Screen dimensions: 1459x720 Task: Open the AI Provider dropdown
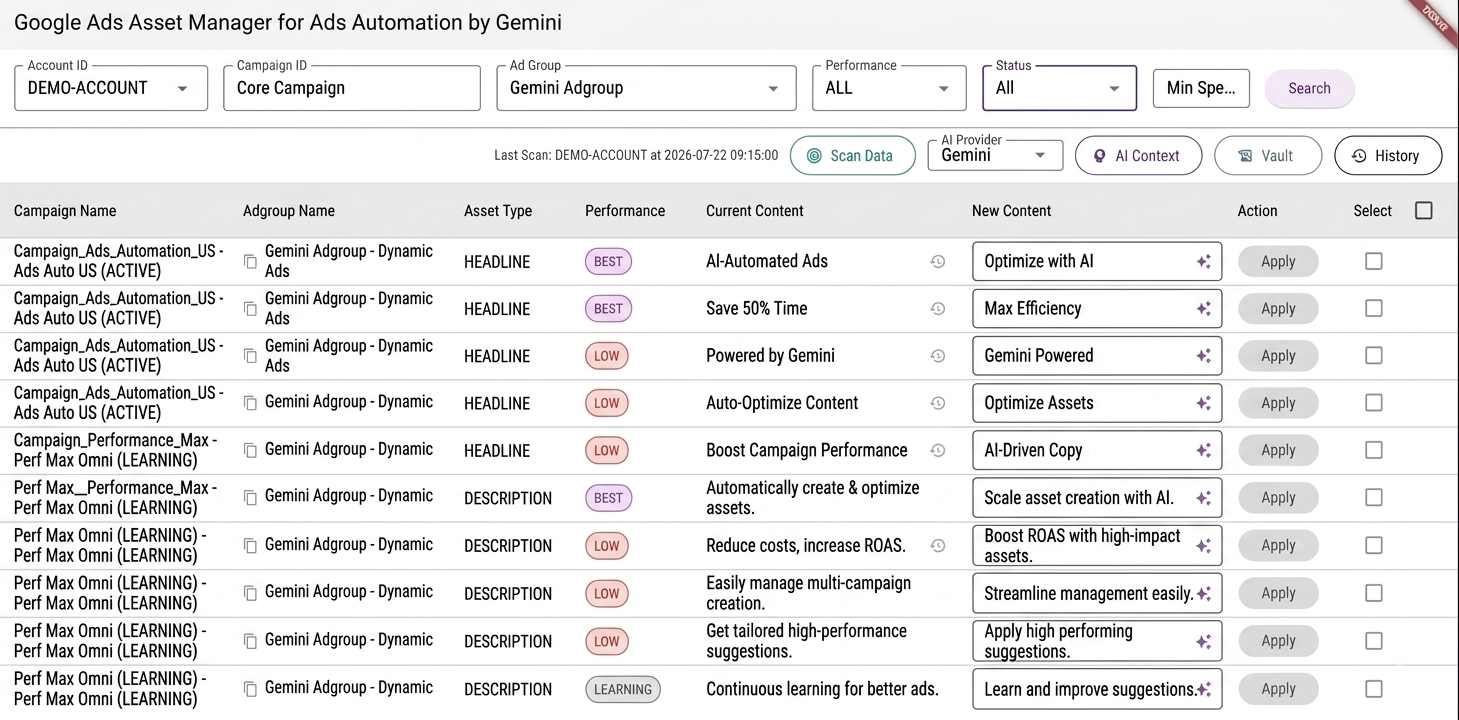point(995,155)
